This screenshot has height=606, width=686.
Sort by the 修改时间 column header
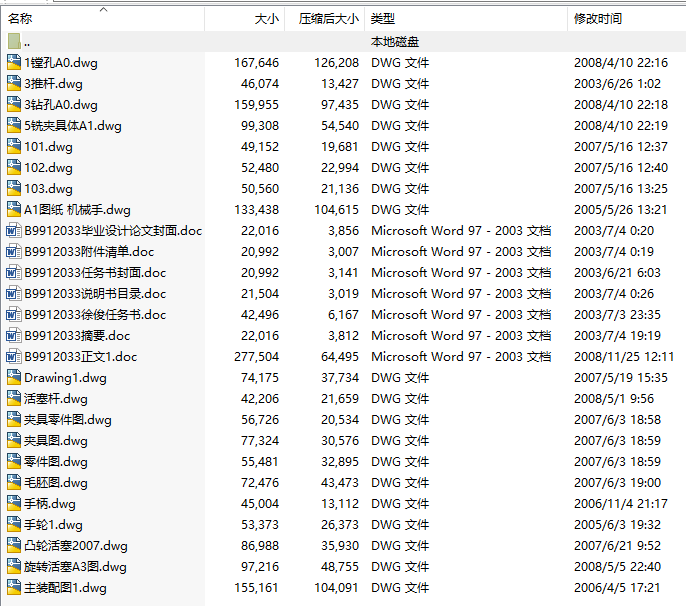tap(626, 19)
